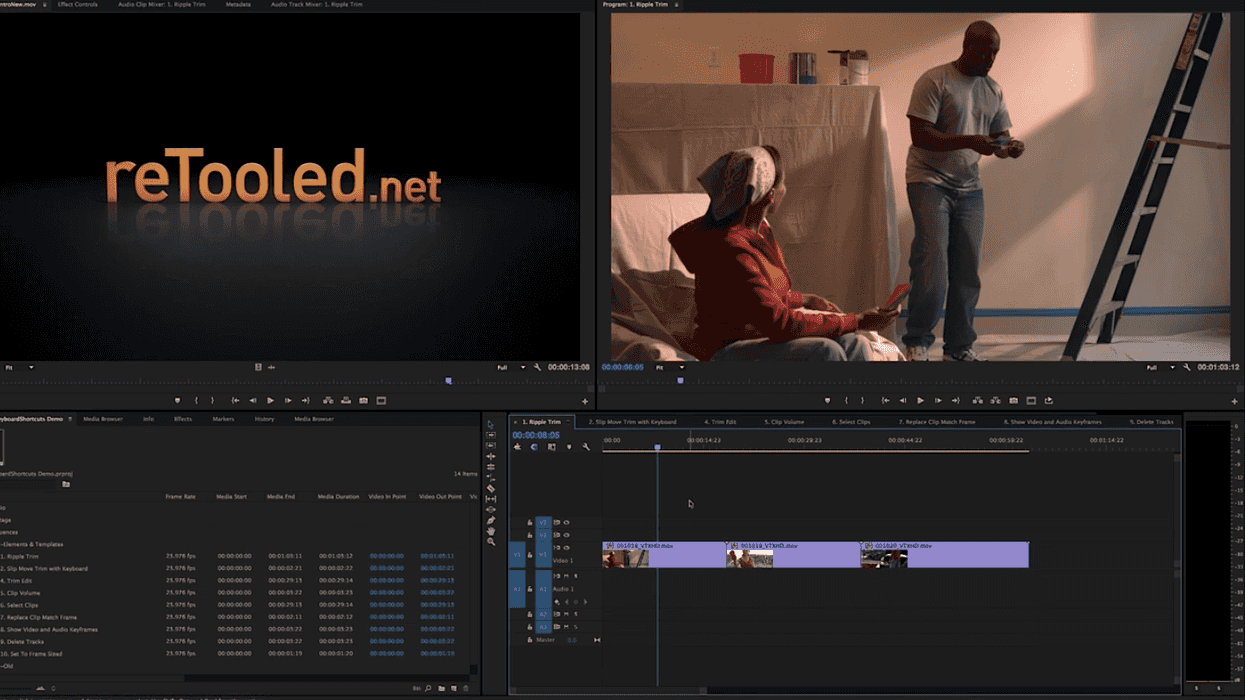
Task: Select the Hand tool
Action: click(490, 531)
